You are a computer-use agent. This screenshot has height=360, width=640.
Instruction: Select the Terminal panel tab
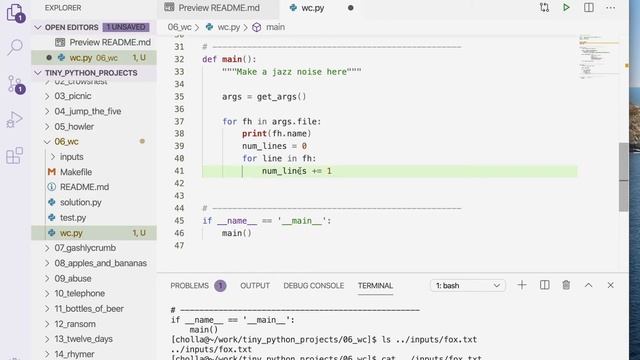pos(375,286)
